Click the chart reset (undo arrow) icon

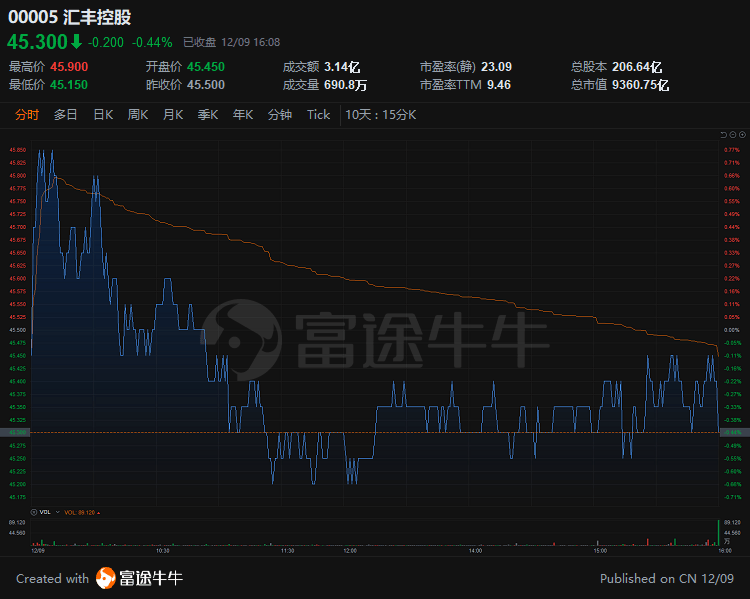point(725,136)
